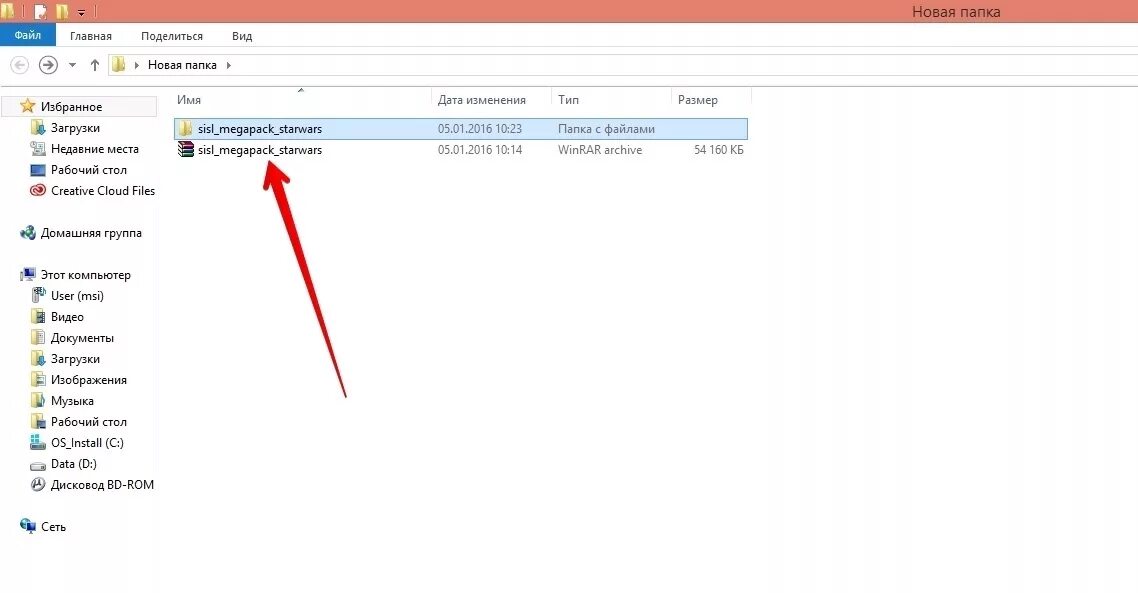Click Новая папка in the address bar
The image size is (1138, 593).
(x=182, y=65)
